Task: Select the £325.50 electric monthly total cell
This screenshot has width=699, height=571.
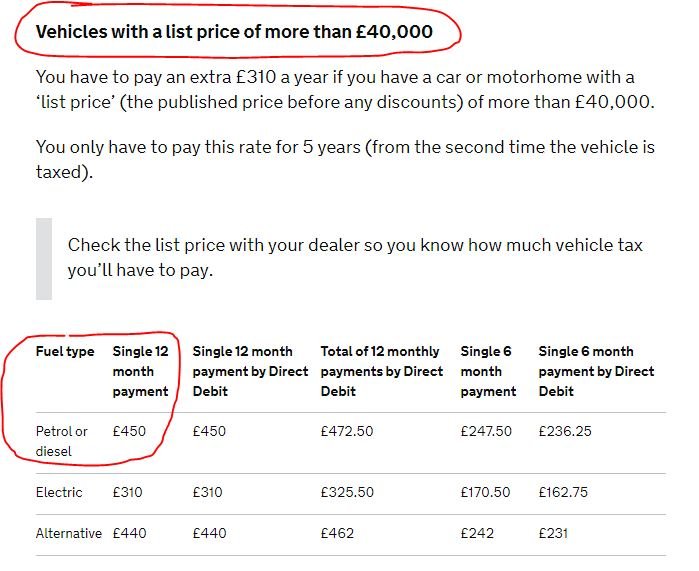Action: [347, 492]
